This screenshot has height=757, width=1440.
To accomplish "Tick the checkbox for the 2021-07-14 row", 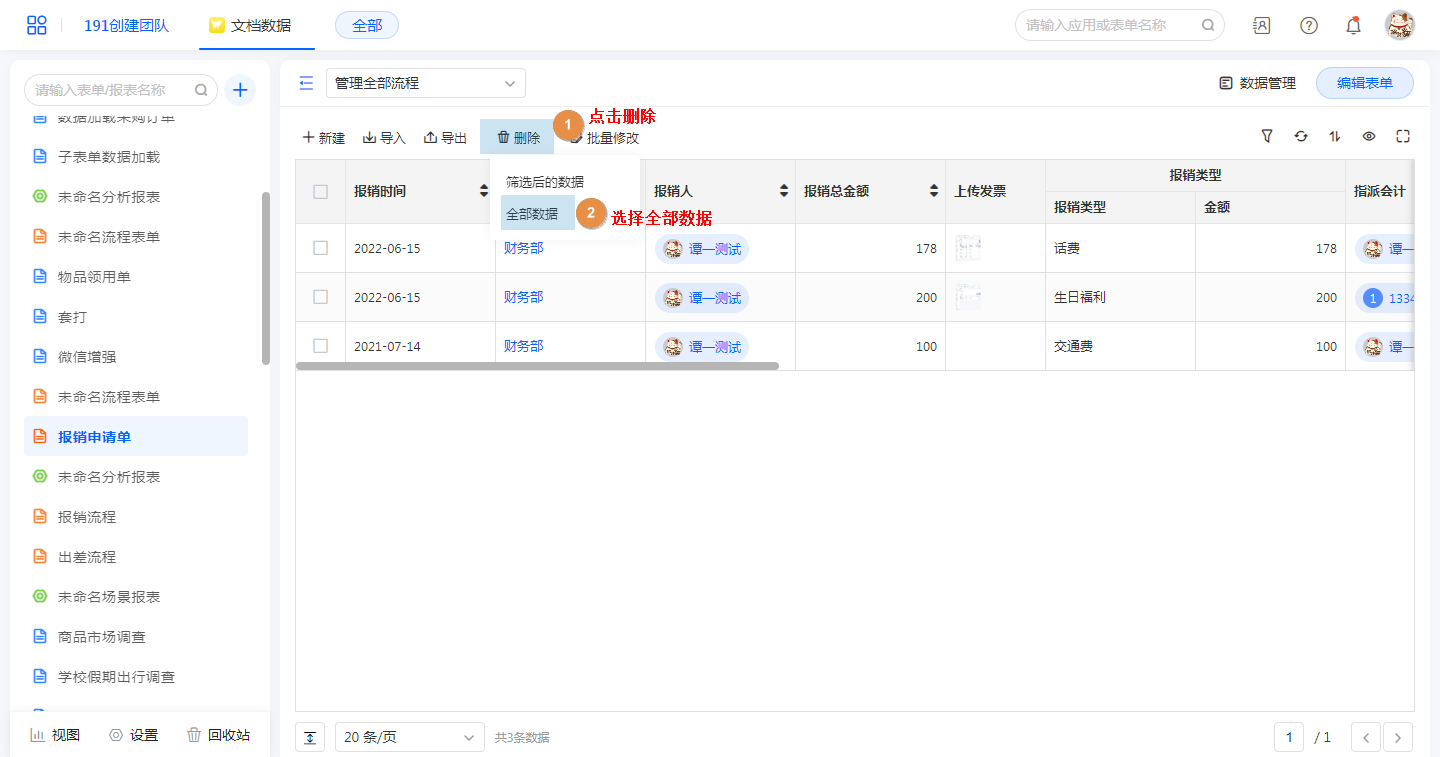I will [x=320, y=346].
